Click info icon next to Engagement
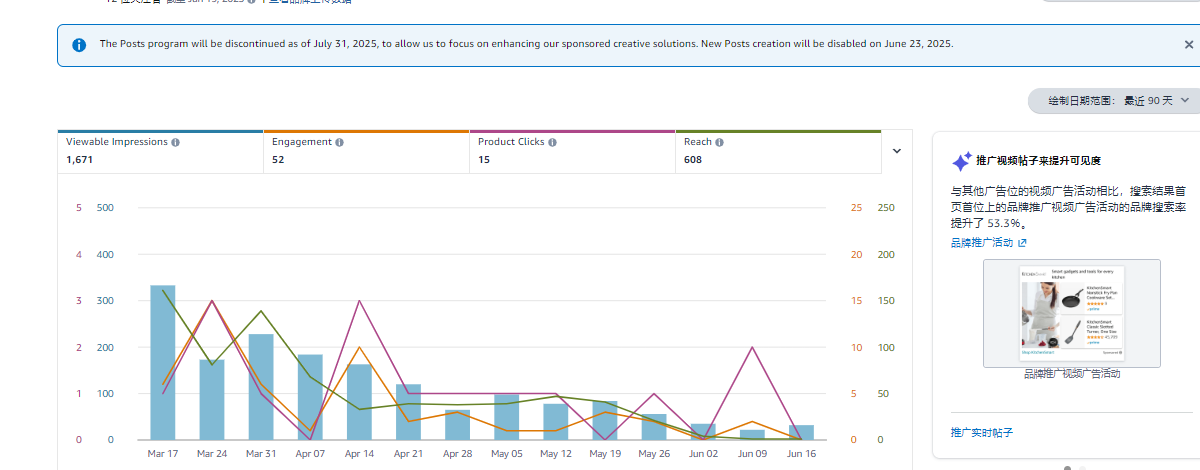 [339, 142]
